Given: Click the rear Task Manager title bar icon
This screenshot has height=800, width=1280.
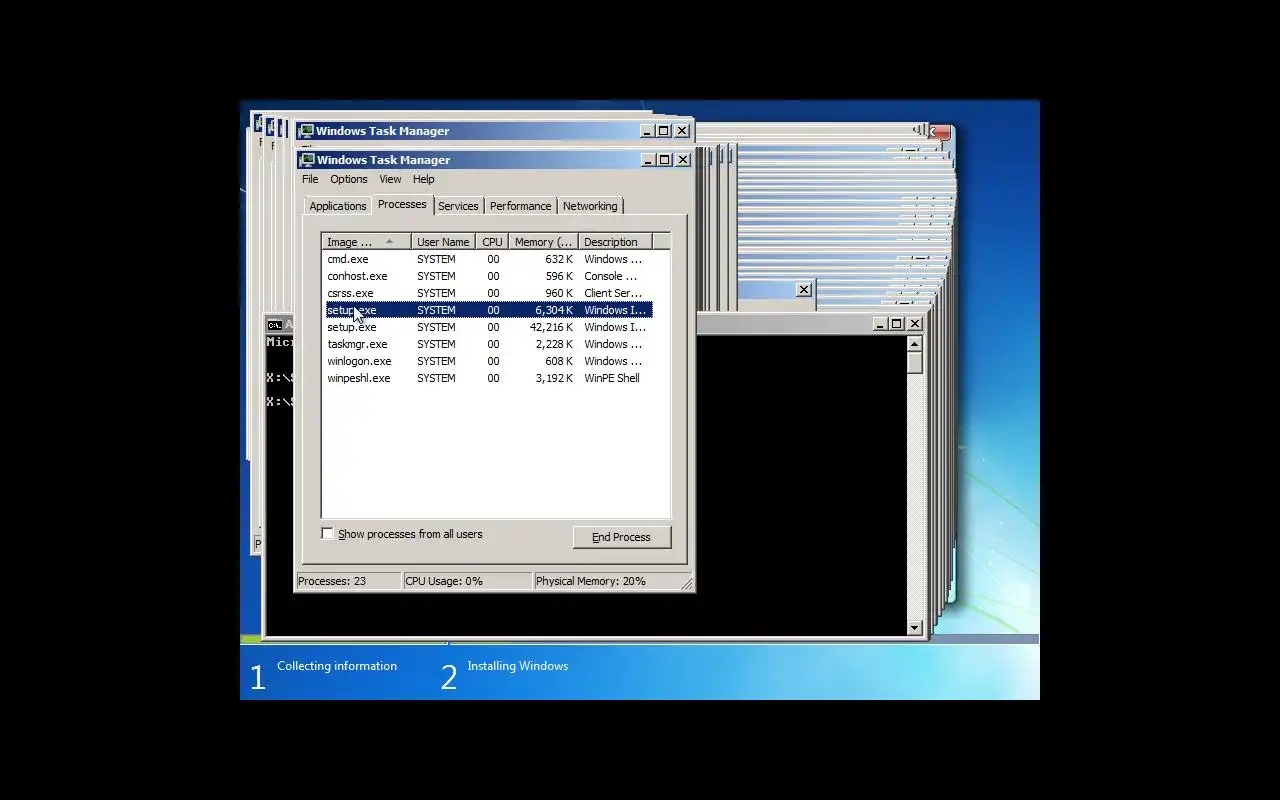Looking at the screenshot, I should point(306,131).
